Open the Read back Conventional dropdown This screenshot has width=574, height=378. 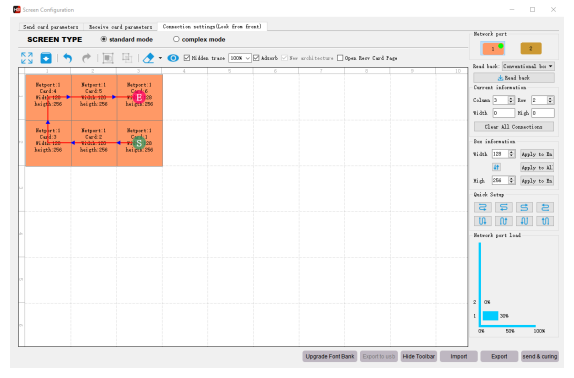528,66
